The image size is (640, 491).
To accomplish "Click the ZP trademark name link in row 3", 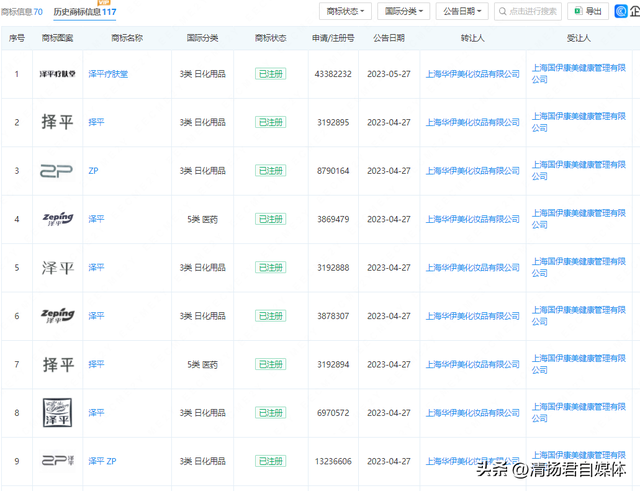I will click(x=93, y=171).
